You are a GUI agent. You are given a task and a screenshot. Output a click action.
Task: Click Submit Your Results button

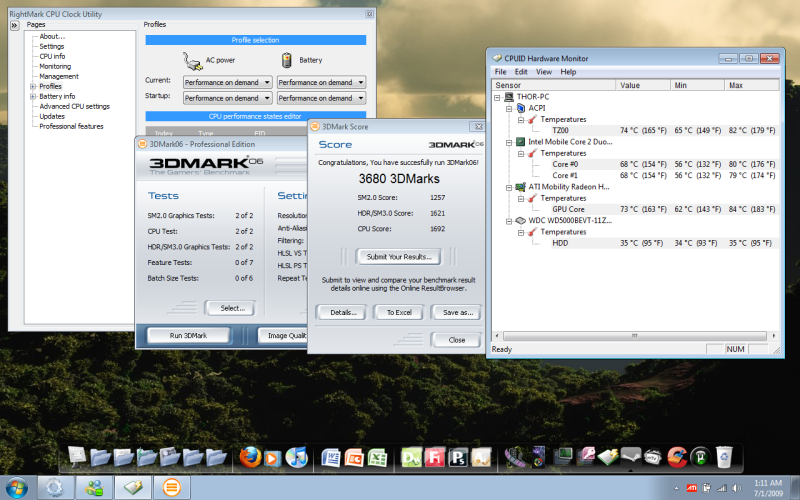pyautogui.click(x=399, y=257)
